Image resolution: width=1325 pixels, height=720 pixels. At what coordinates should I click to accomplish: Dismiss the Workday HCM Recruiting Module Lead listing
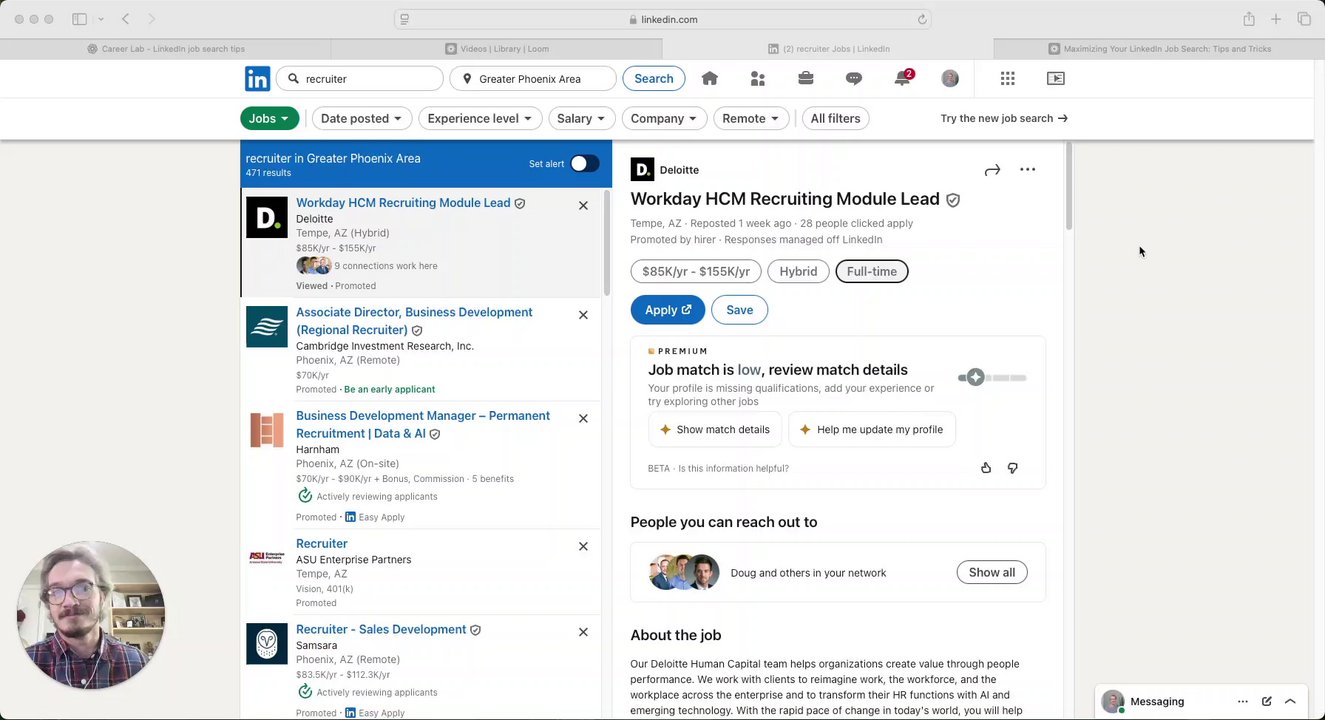click(x=583, y=205)
